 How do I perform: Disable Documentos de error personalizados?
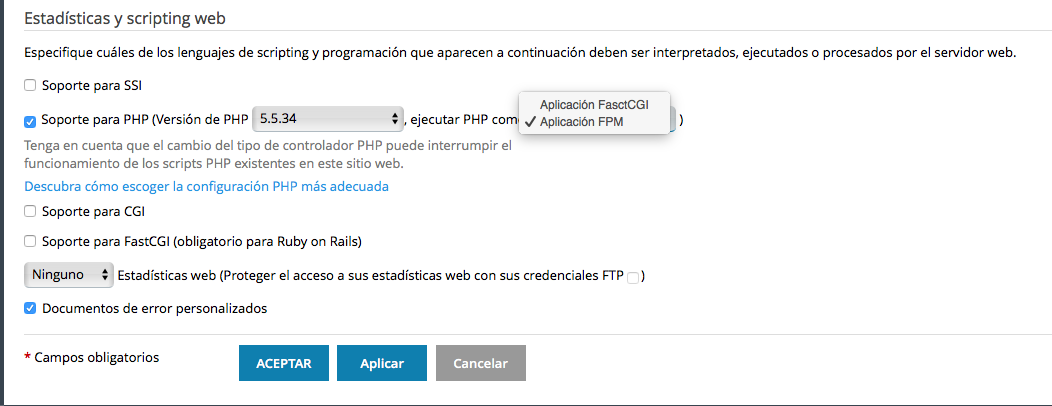pyautogui.click(x=30, y=308)
